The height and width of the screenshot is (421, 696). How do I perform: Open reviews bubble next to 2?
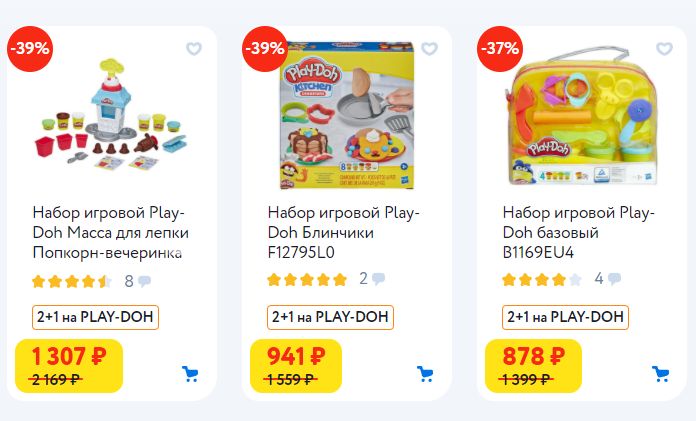[378, 279]
